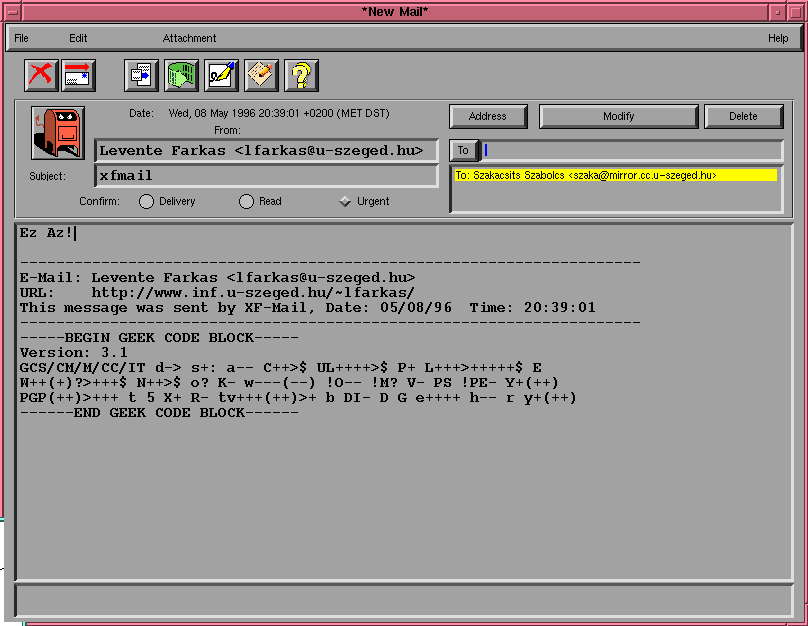Click the Address button

(x=488, y=116)
